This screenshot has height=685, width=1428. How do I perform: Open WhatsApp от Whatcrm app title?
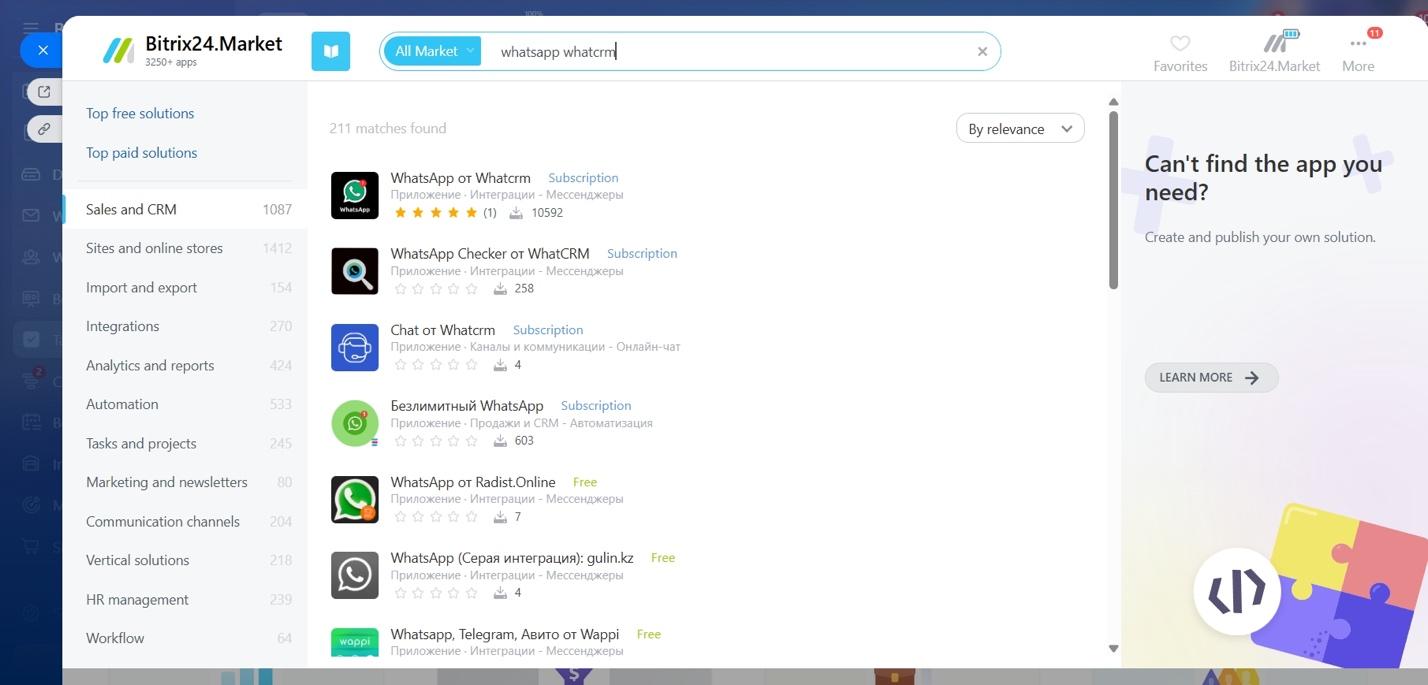pyautogui.click(x=460, y=178)
